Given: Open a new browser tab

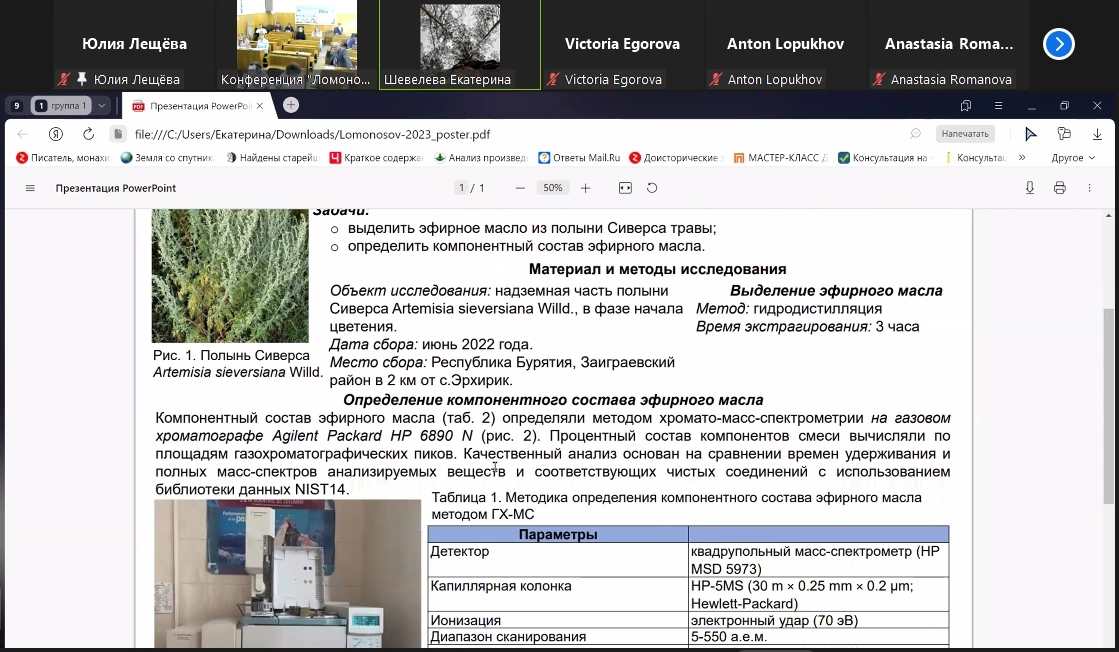Looking at the screenshot, I should click(291, 105).
